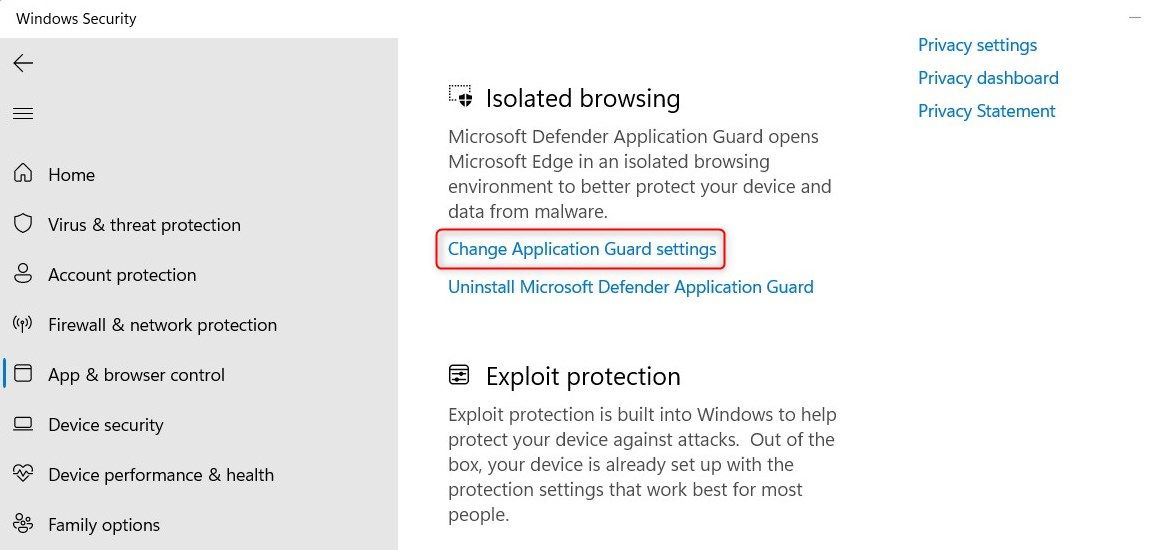The width and height of the screenshot is (1149, 550).
Task: Open the Privacy Statement link
Action: point(986,111)
